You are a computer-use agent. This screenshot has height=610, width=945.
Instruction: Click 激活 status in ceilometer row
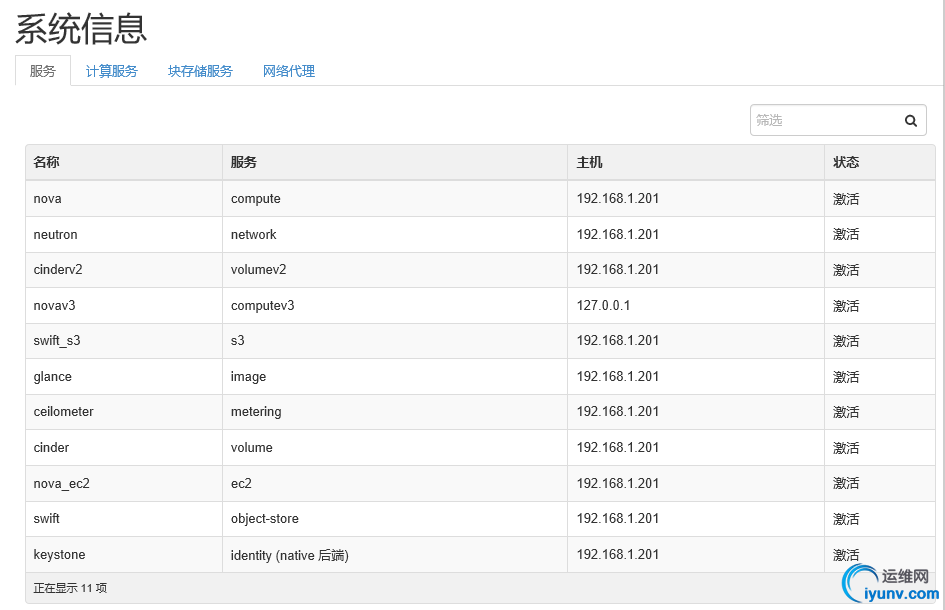846,412
